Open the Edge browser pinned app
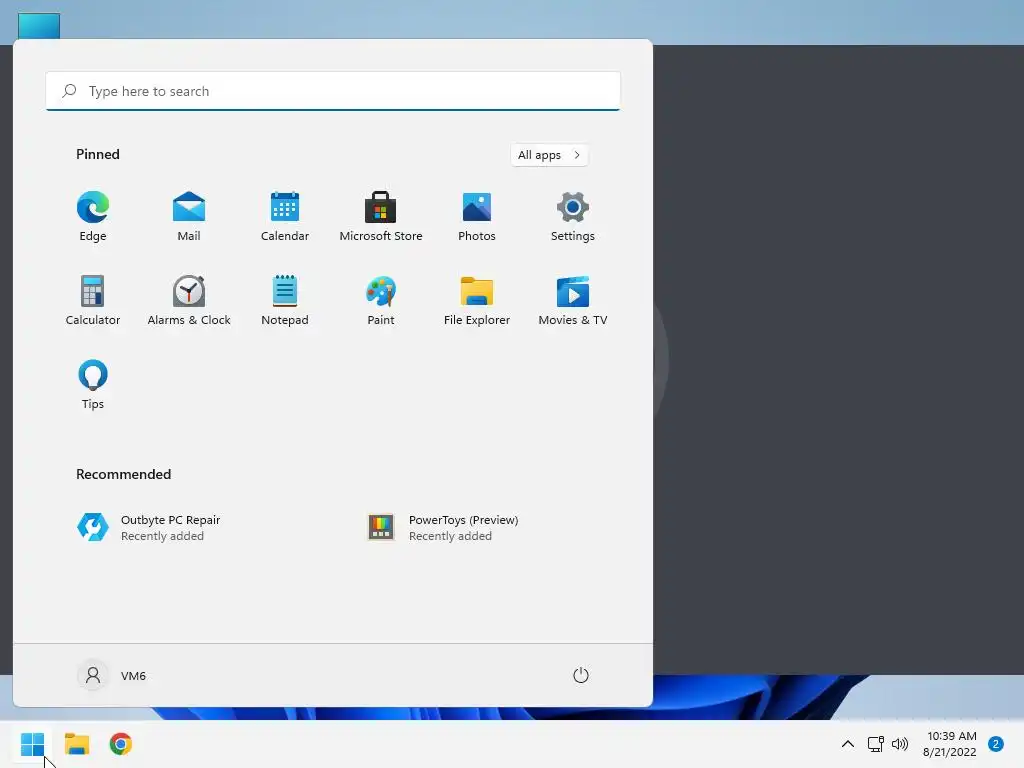1024x768 pixels. pos(93,217)
